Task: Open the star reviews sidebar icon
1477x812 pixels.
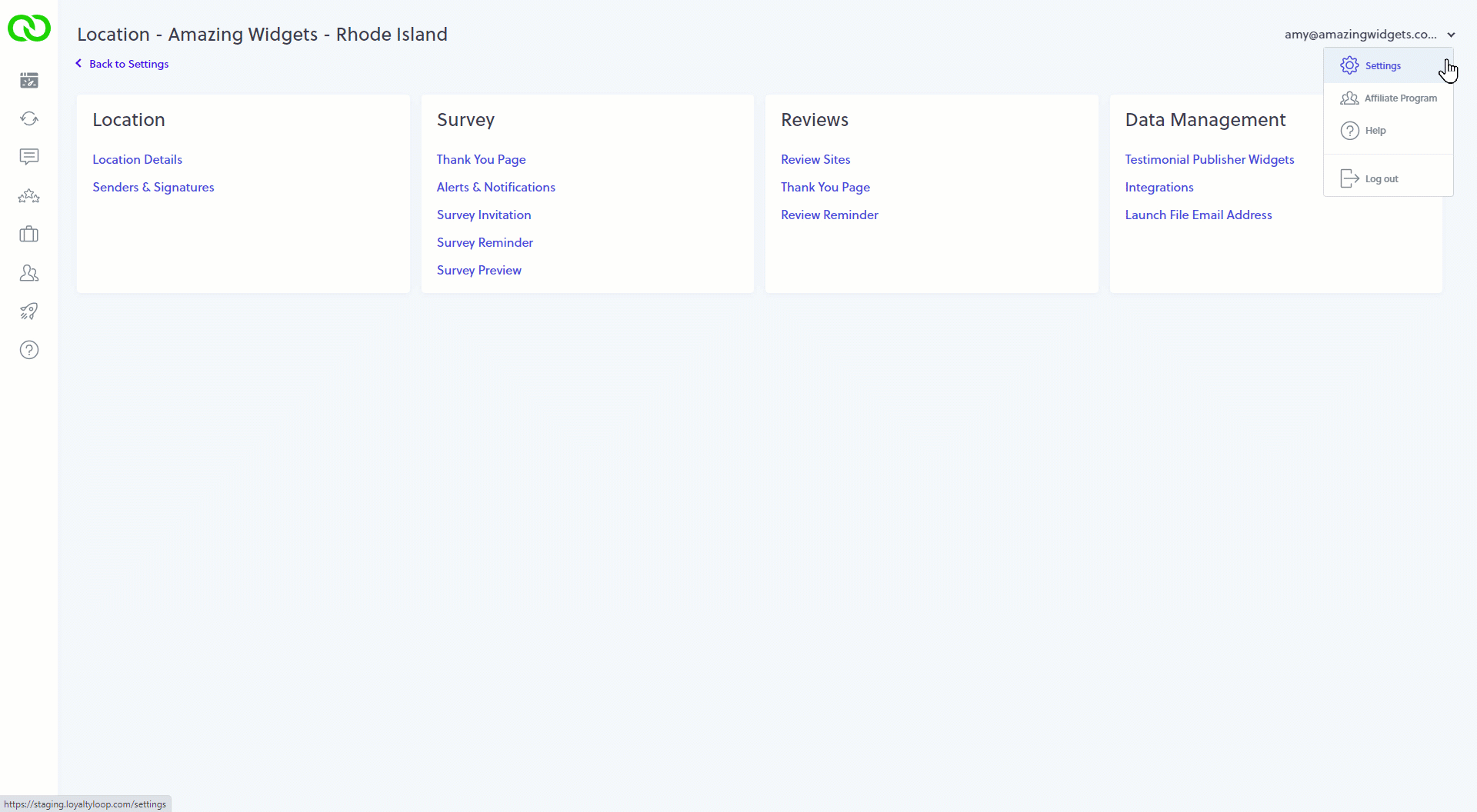Action: [x=29, y=196]
